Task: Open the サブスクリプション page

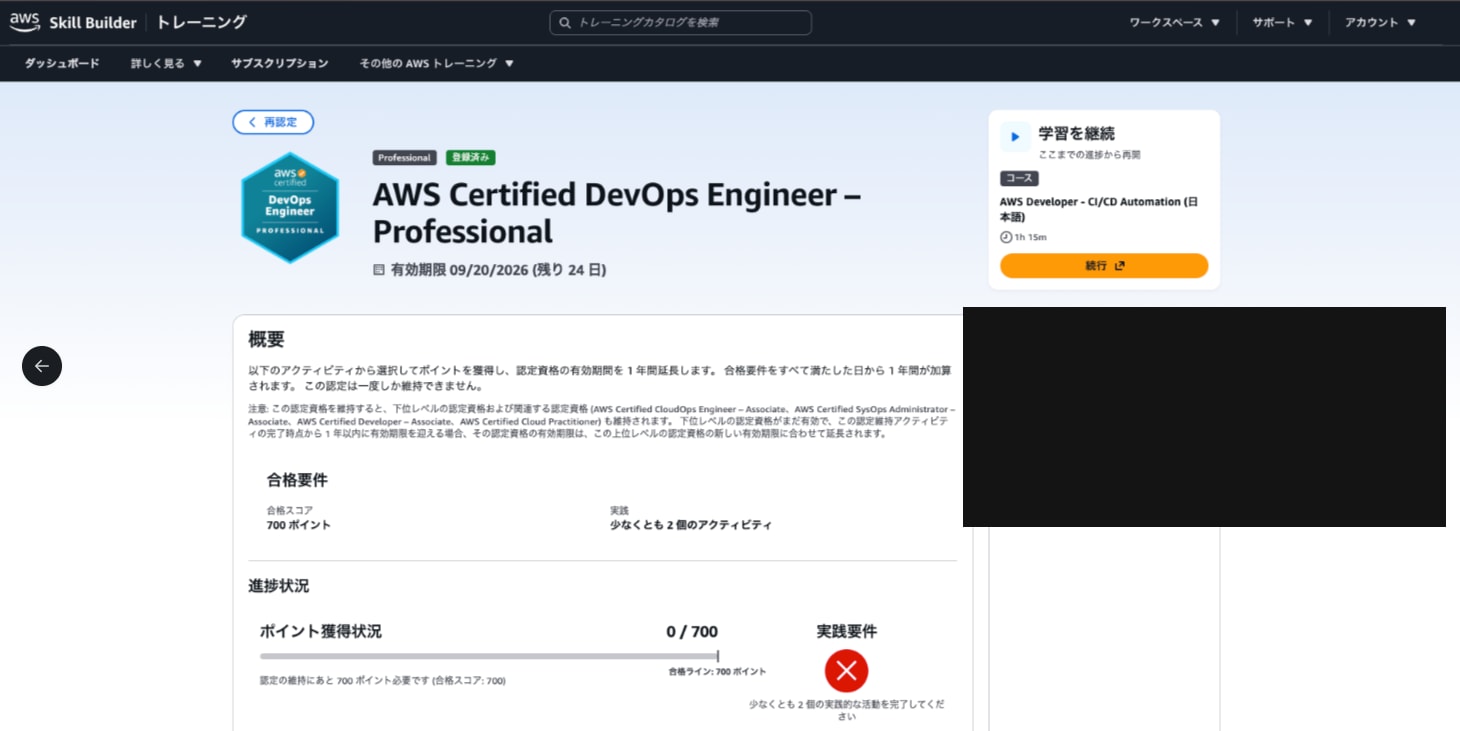Action: click(x=279, y=63)
